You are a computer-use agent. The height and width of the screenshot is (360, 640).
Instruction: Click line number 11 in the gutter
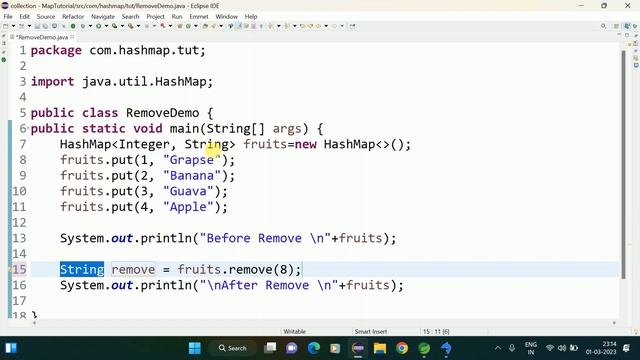tap(19, 207)
